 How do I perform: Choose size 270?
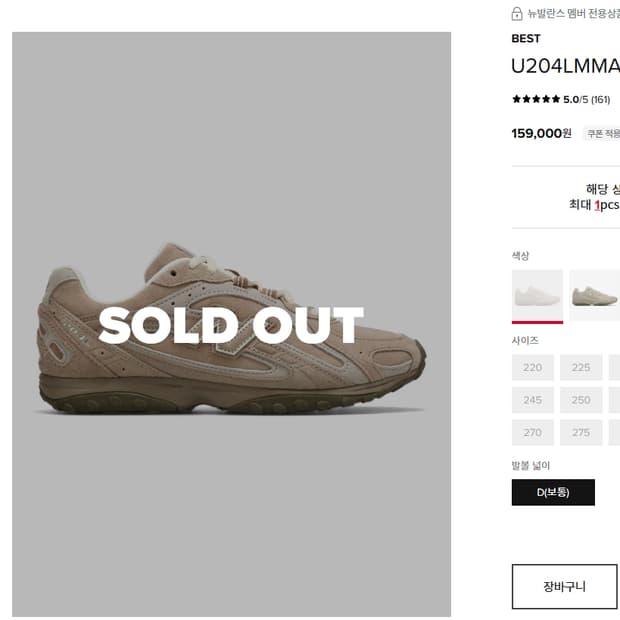coord(532,432)
